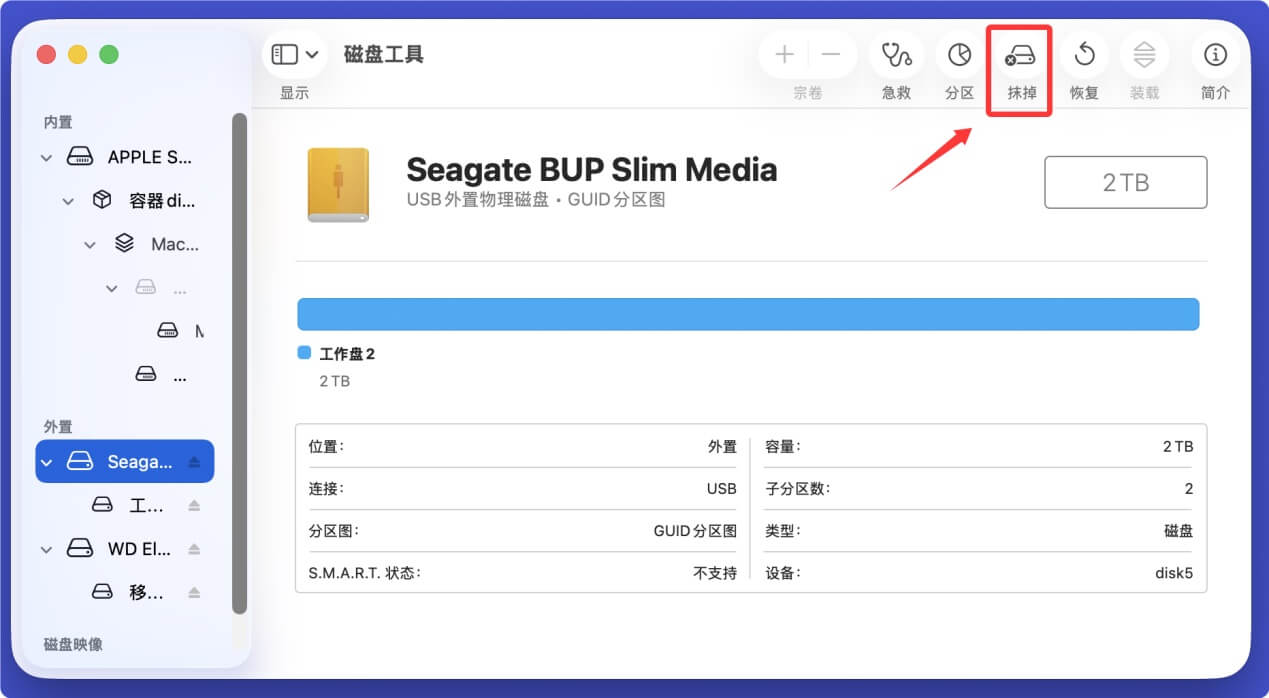Click the blue 工作盘2 partition bar
The width and height of the screenshot is (1269, 698).
(748, 313)
